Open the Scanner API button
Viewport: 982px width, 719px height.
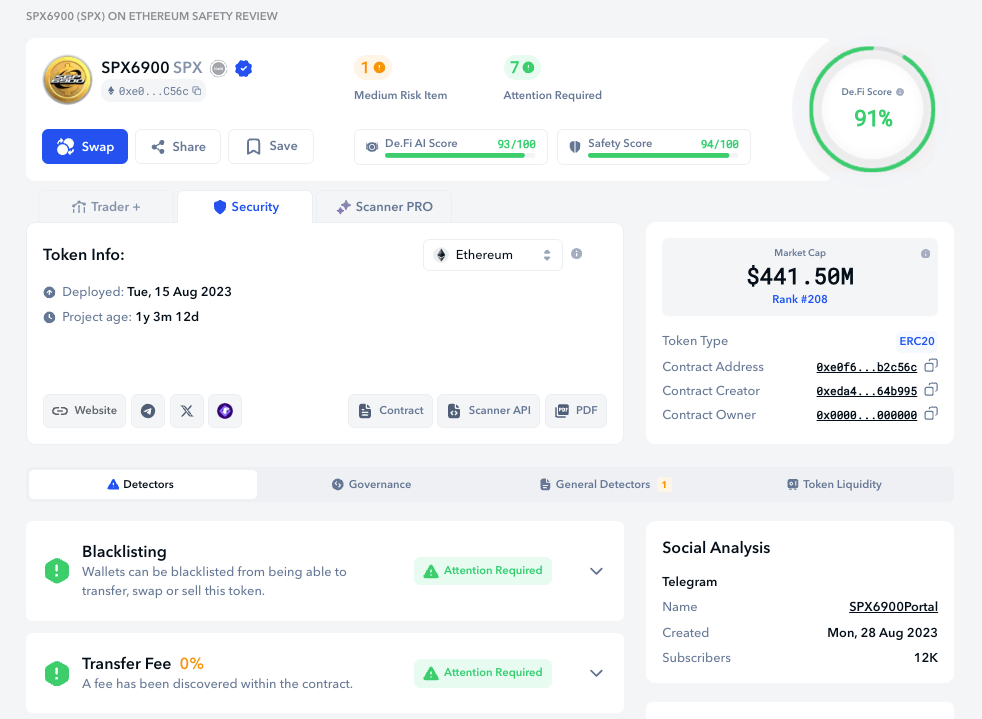[x=488, y=411]
